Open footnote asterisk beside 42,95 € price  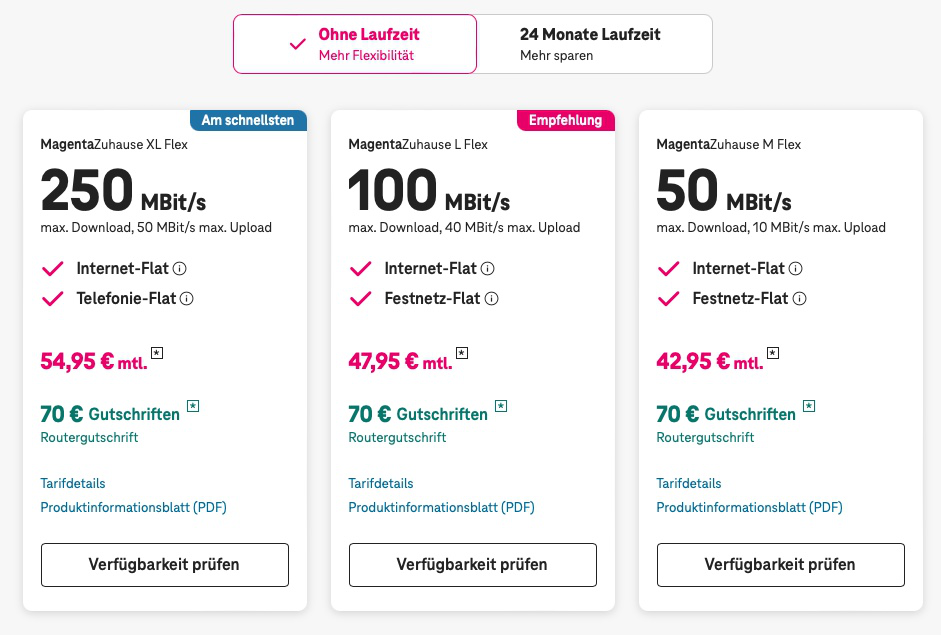773,353
